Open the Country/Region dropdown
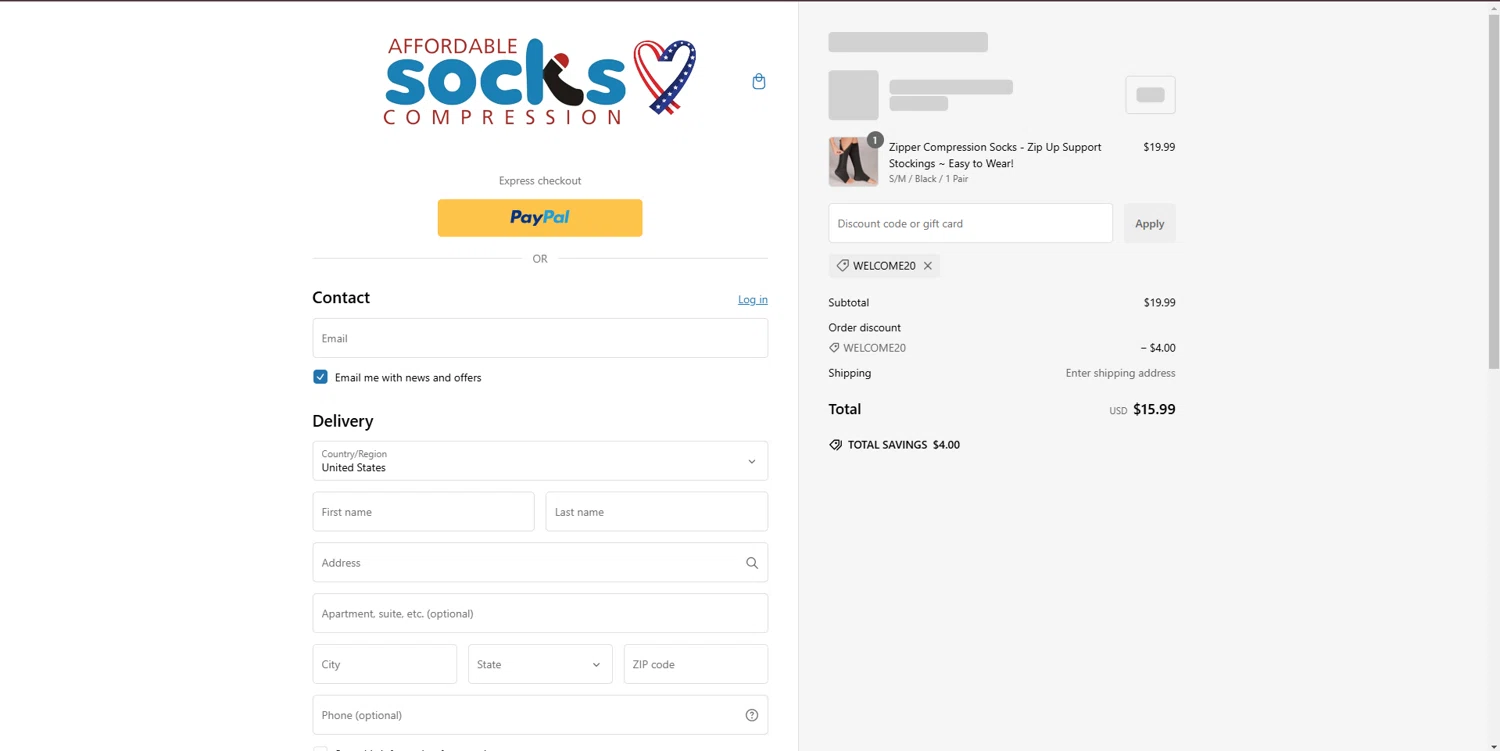Screen dimensions: 1500x751 (x=540, y=461)
